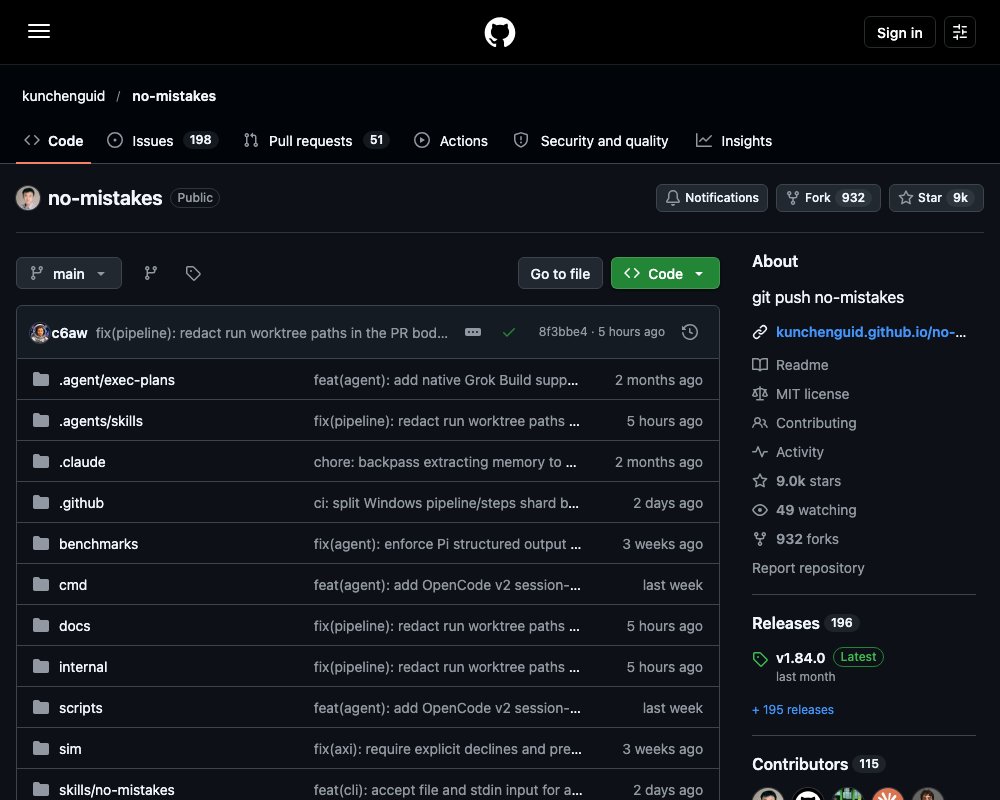Go to the GitHub homepage logo

499,32
